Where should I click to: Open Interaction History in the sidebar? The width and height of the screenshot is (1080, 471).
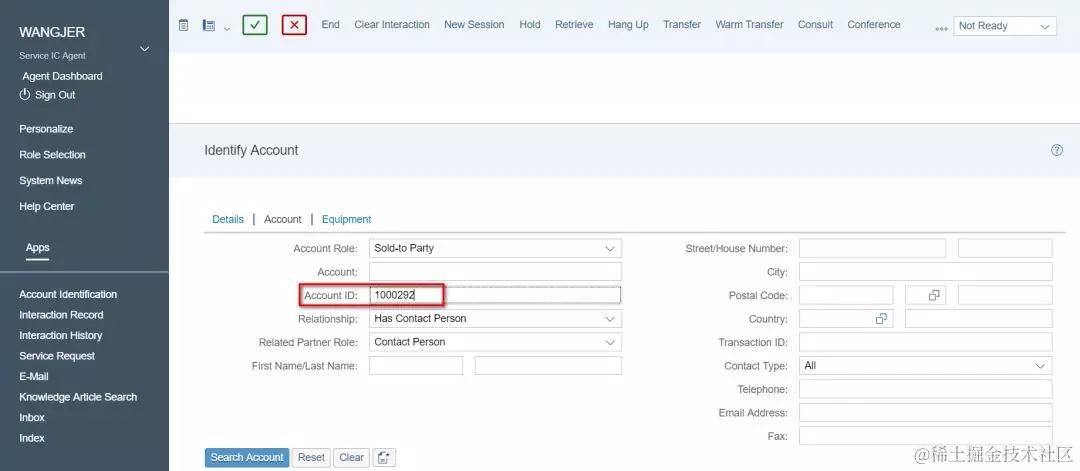tap(61, 335)
